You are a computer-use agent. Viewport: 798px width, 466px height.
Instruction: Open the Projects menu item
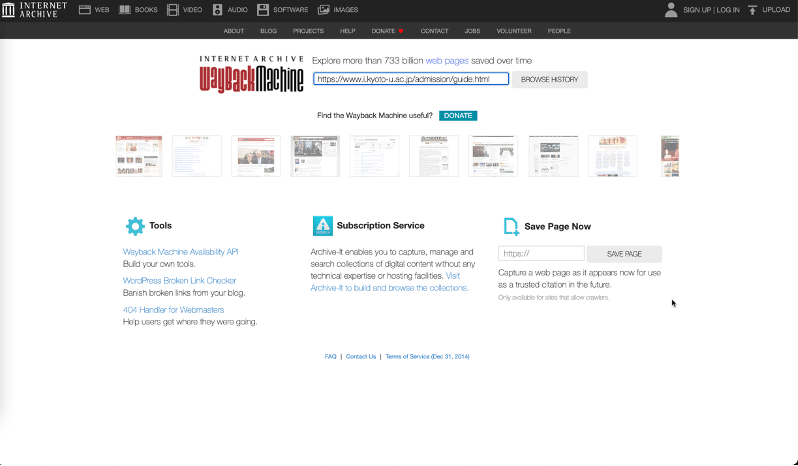pyautogui.click(x=308, y=31)
